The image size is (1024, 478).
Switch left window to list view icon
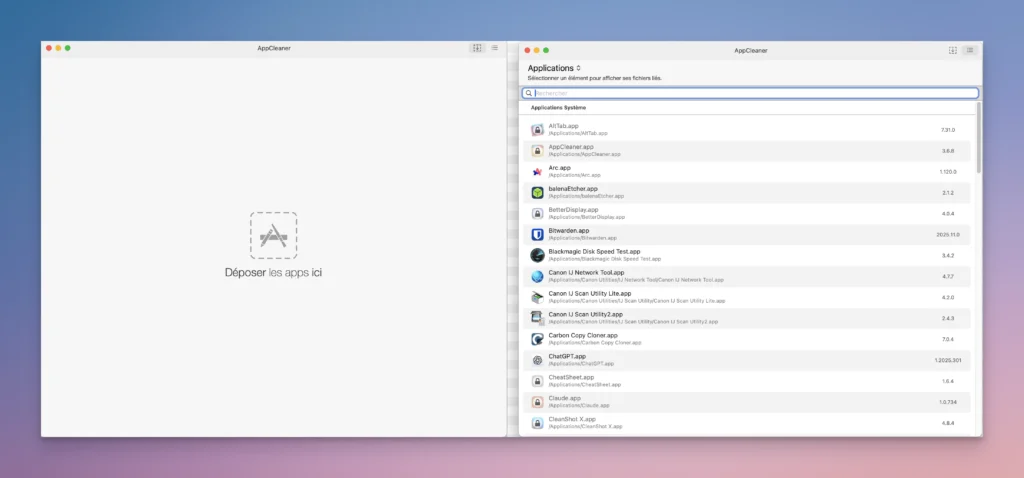(494, 48)
